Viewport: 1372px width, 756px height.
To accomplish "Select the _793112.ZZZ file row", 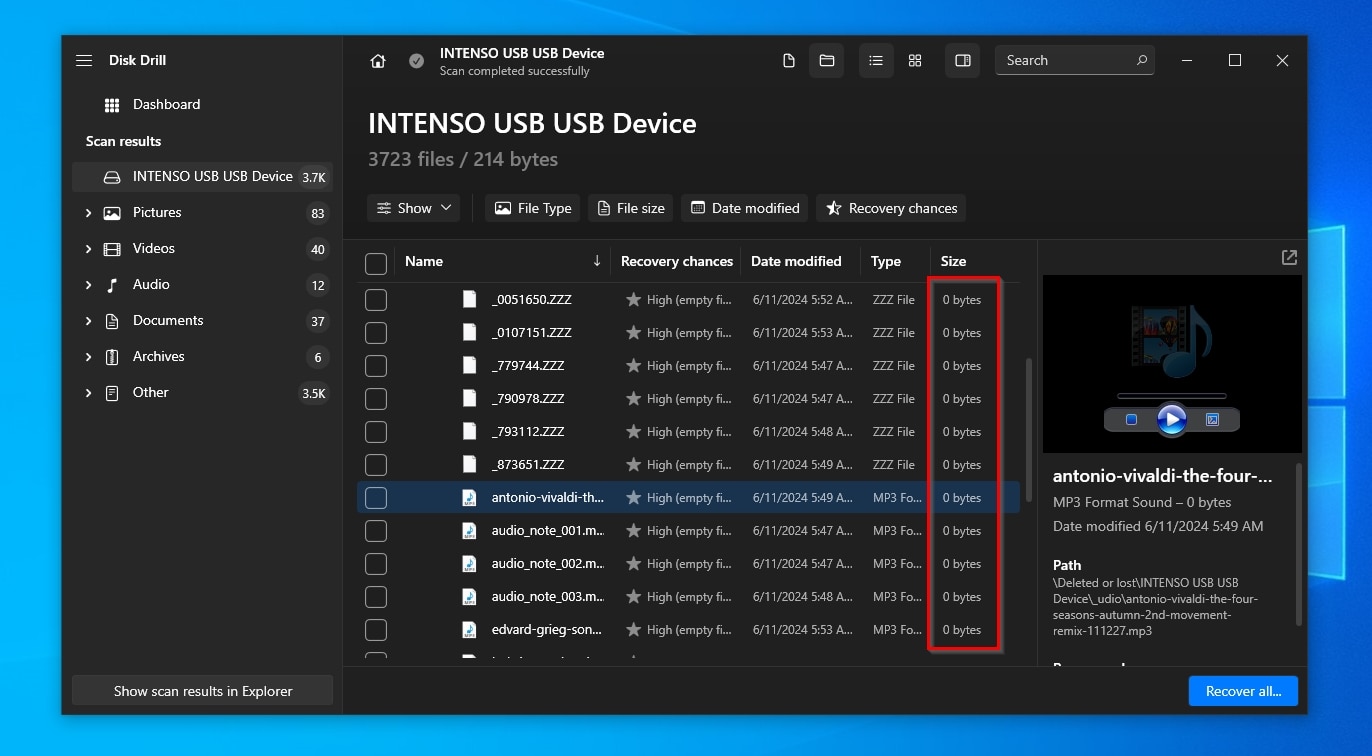I will click(x=688, y=432).
